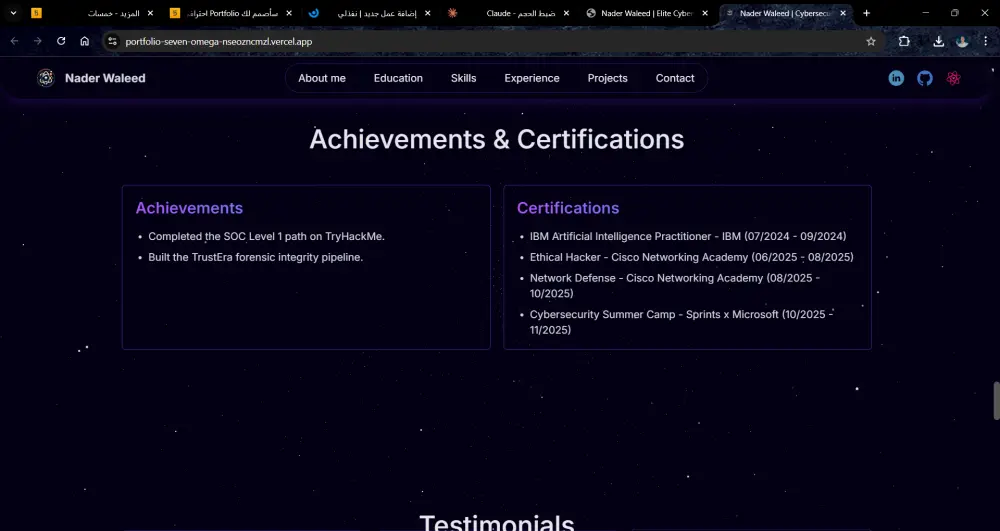Click the IBM Artificial Intelligence Practitioner certification
The height and width of the screenshot is (531, 1000).
tap(688, 236)
